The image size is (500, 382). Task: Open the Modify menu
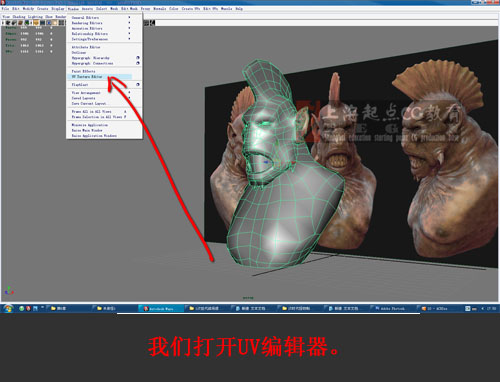point(28,9)
